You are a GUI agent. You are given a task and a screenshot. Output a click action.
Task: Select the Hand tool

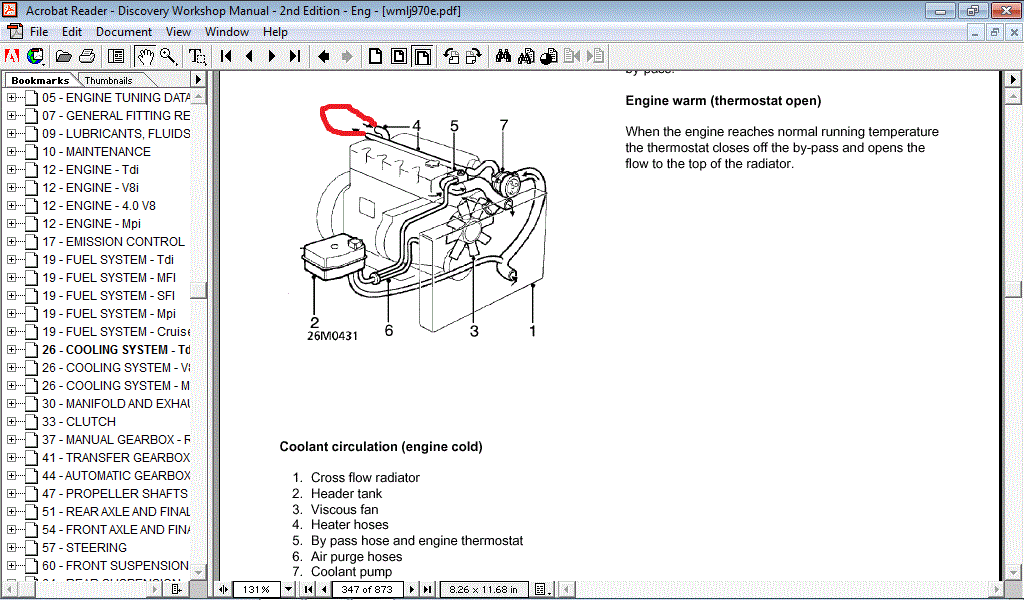coord(146,56)
